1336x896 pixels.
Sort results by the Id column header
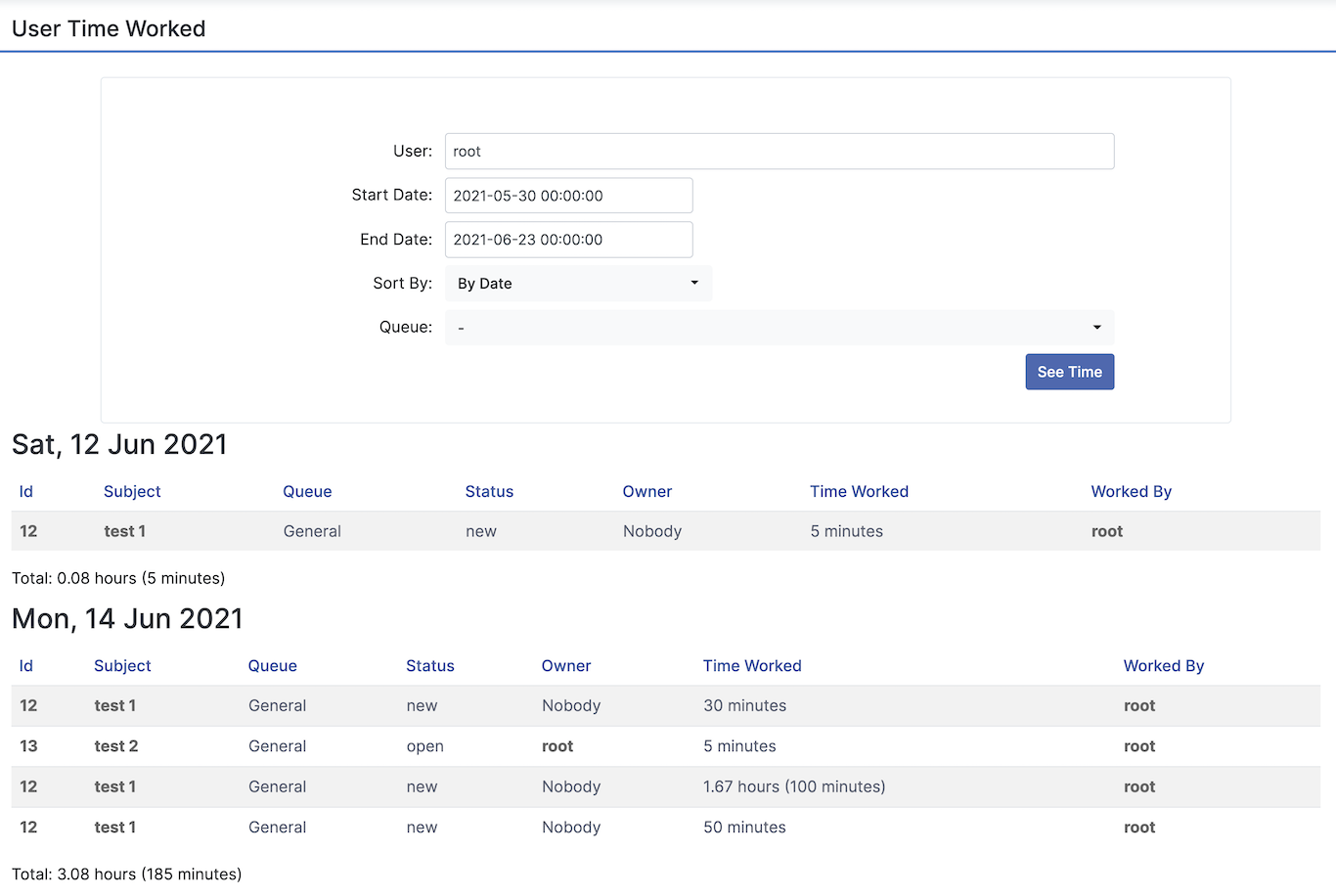click(25, 491)
